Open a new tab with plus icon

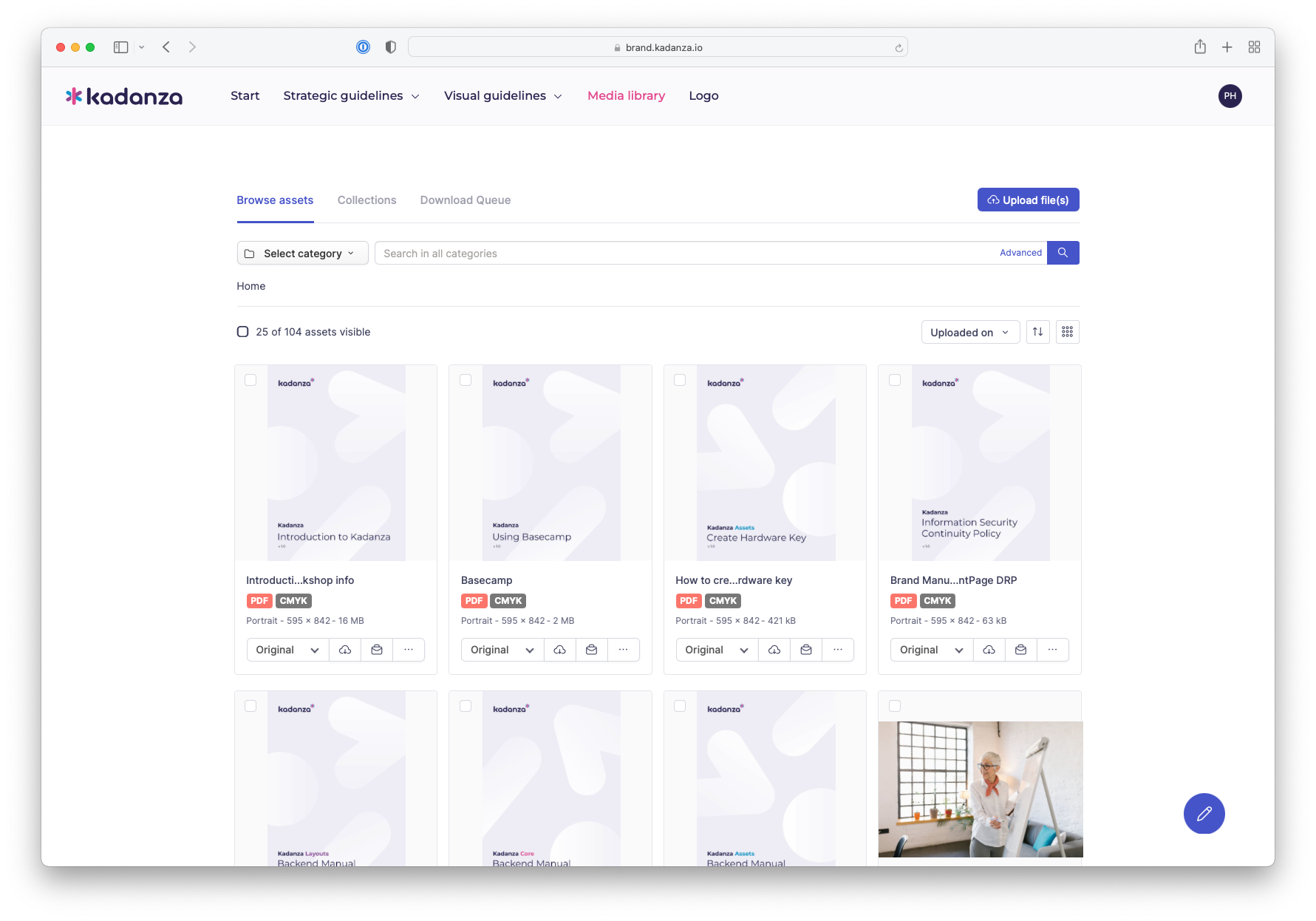pos(1227,47)
